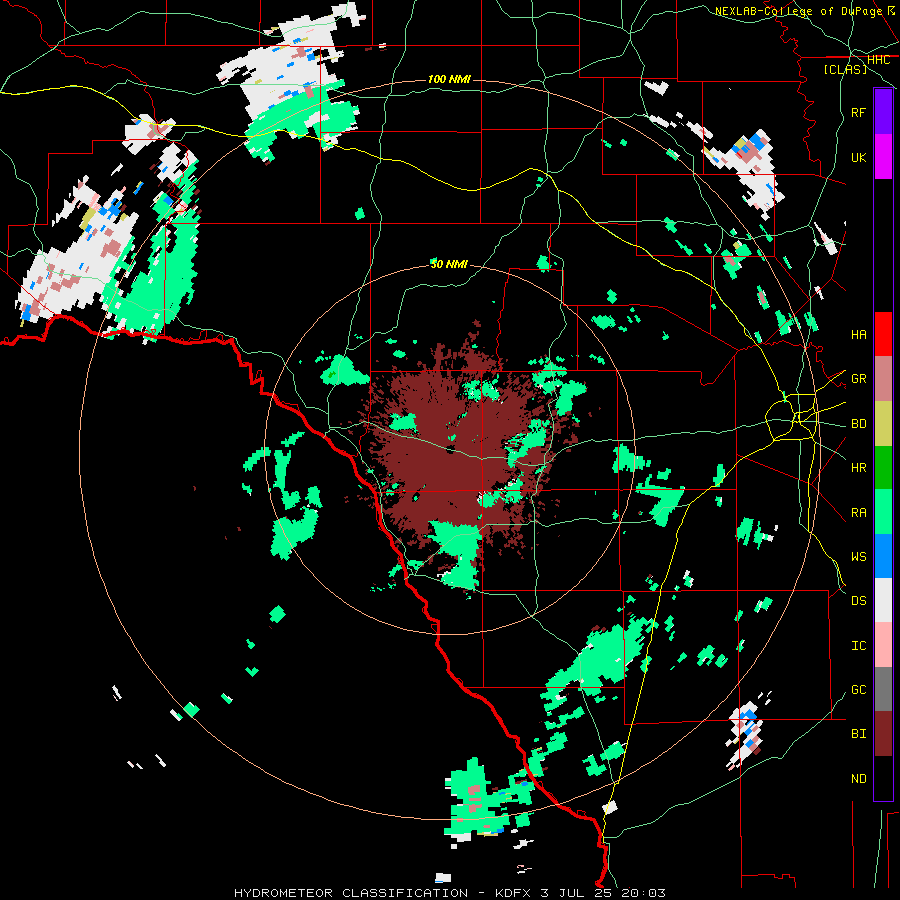Select the yellow BD big drops swatch

(883, 424)
